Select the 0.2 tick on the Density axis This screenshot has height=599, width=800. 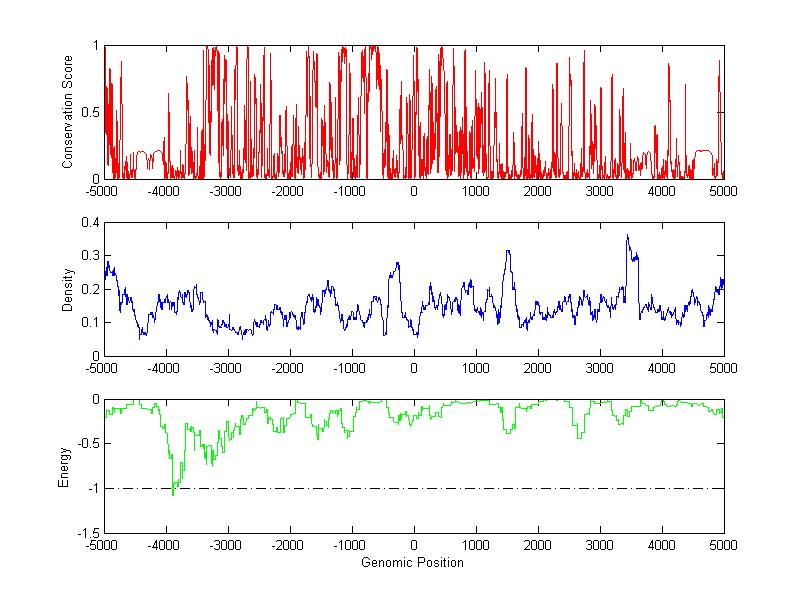pyautogui.click(x=89, y=289)
